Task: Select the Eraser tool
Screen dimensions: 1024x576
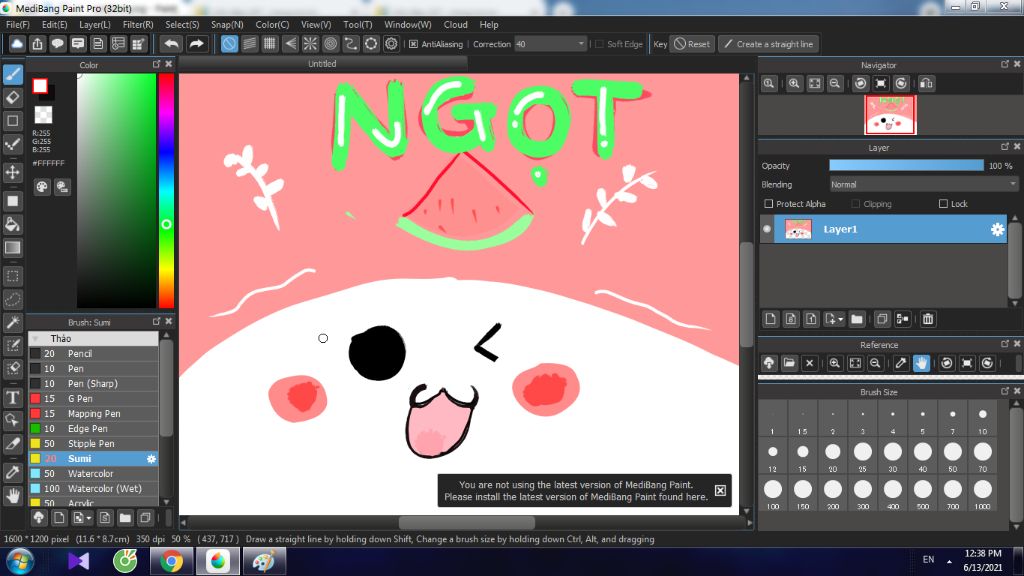Action: [12, 98]
